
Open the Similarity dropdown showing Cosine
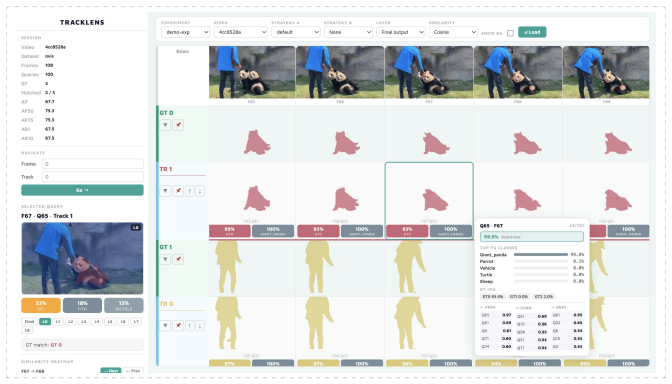(453, 32)
